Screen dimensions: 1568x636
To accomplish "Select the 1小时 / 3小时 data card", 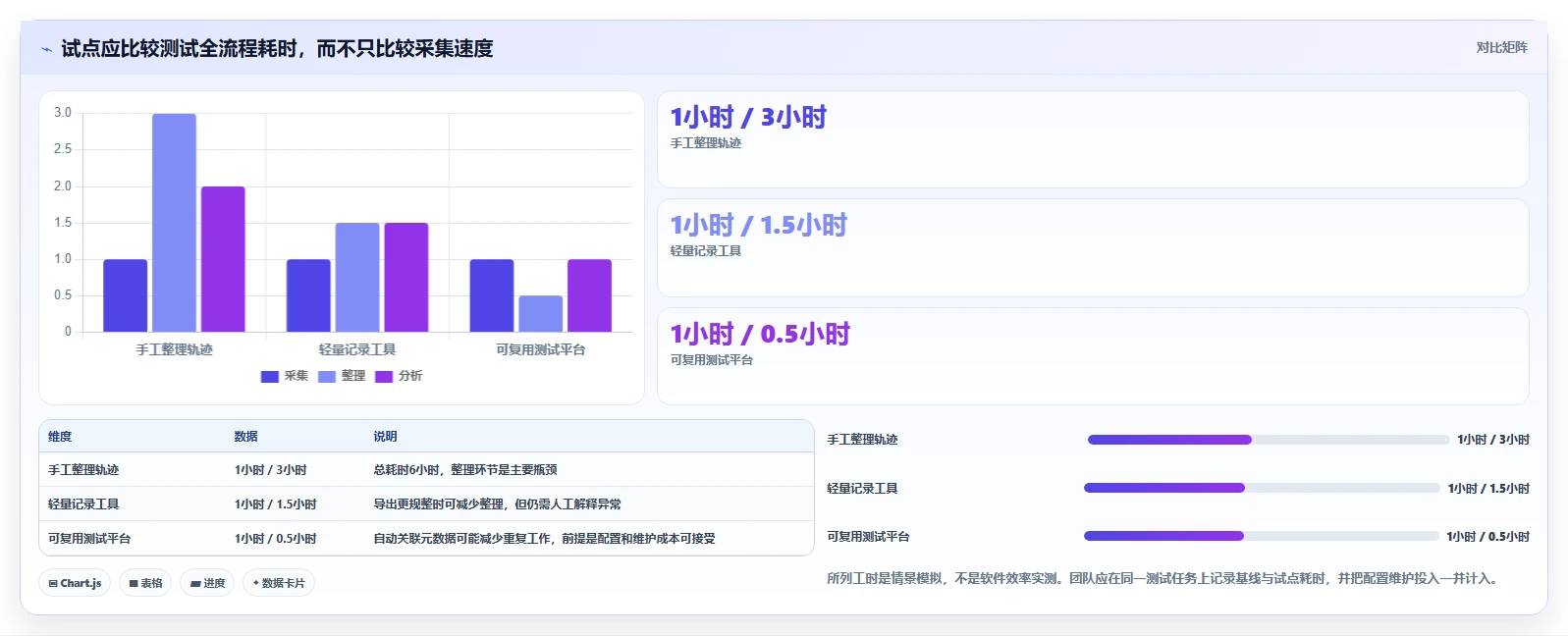I will coord(1093,139).
